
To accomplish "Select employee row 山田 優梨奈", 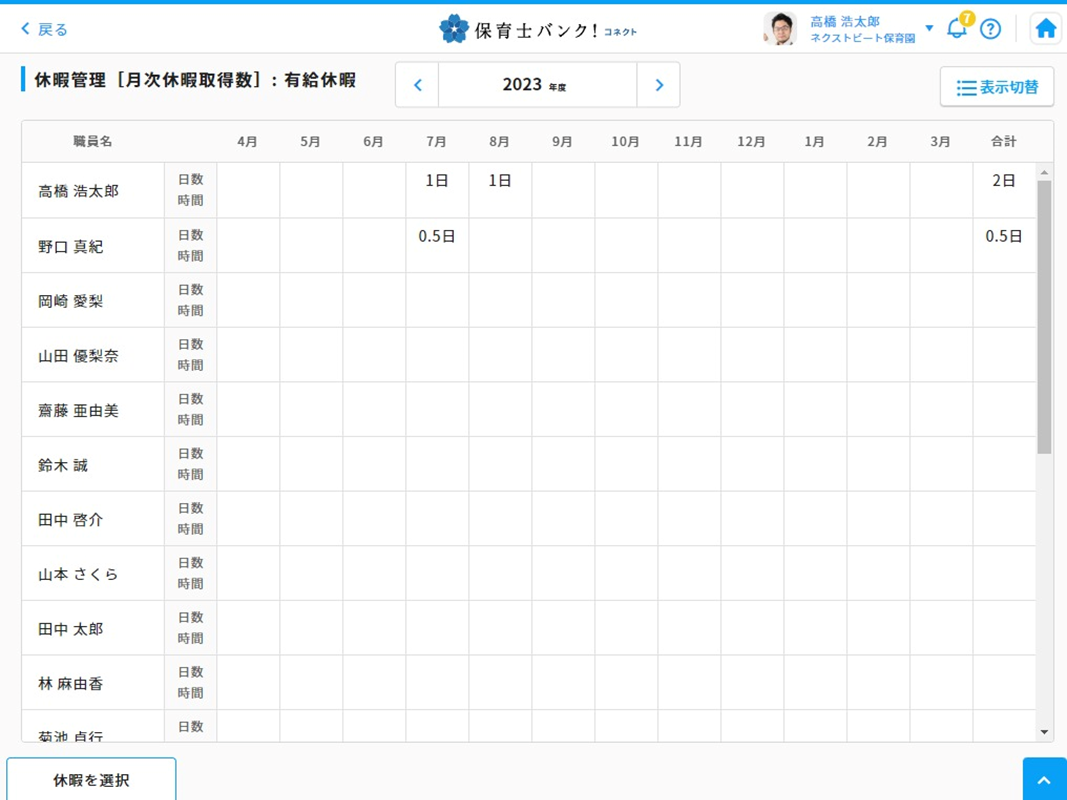I will pos(79,356).
